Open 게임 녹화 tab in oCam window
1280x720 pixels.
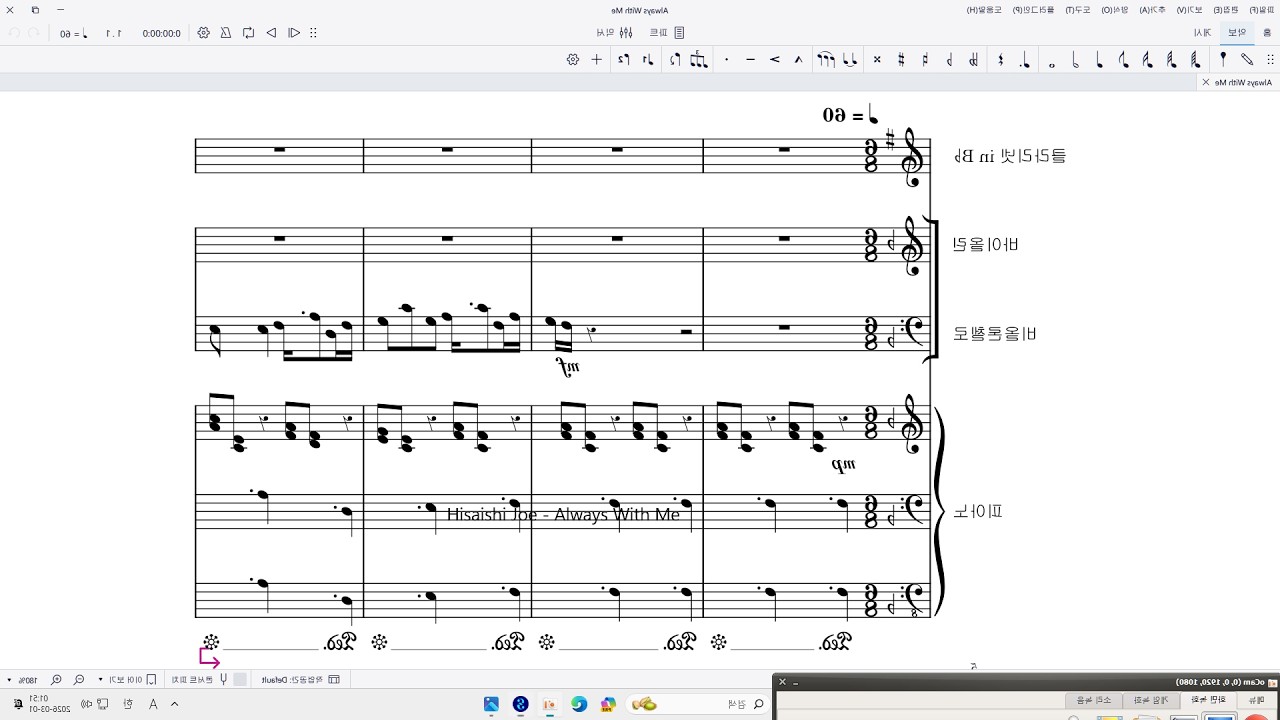click(1151, 700)
